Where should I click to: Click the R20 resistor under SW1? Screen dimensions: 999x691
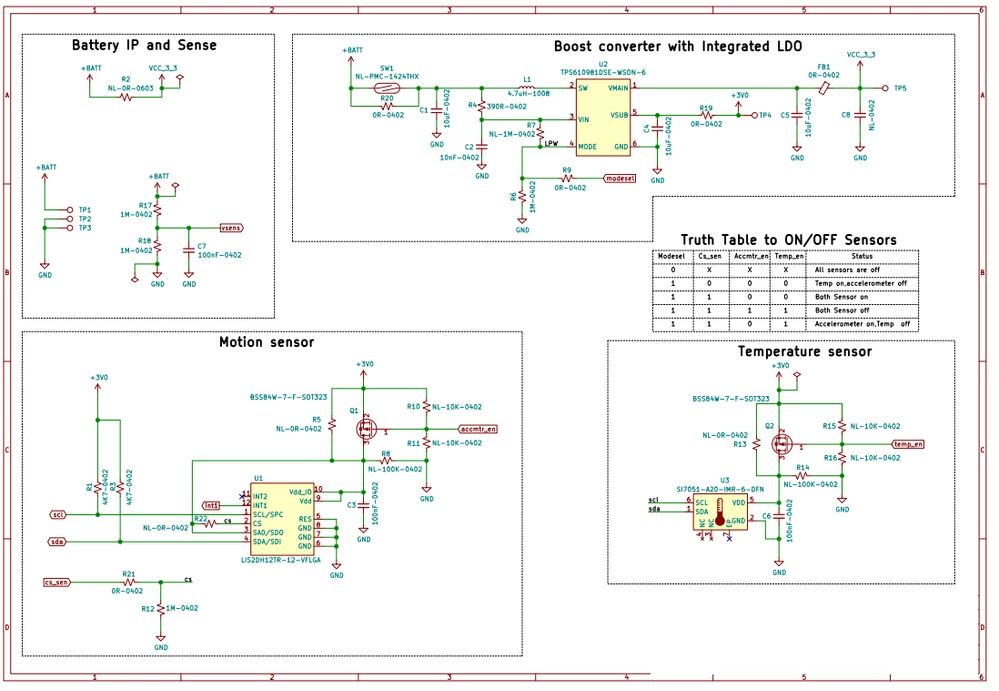pos(387,106)
